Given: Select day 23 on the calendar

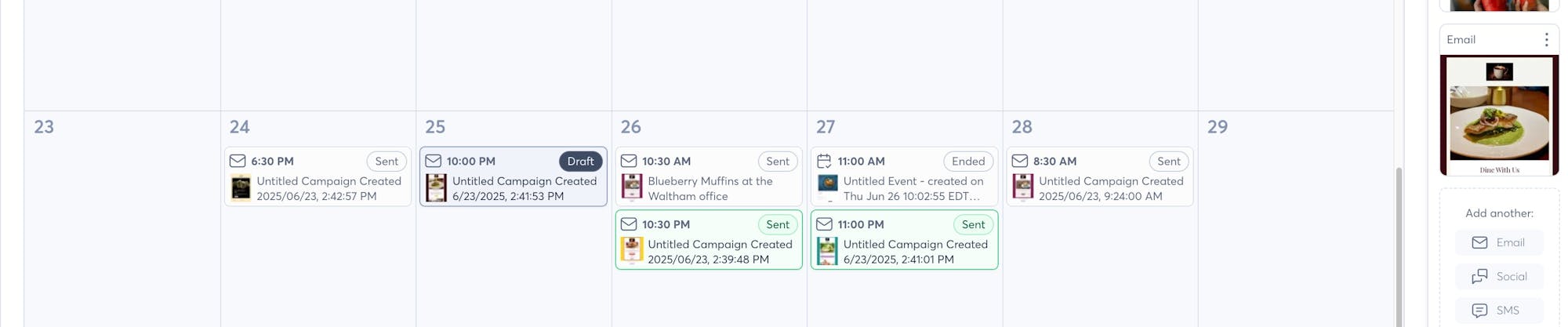Looking at the screenshot, I should click(x=45, y=127).
